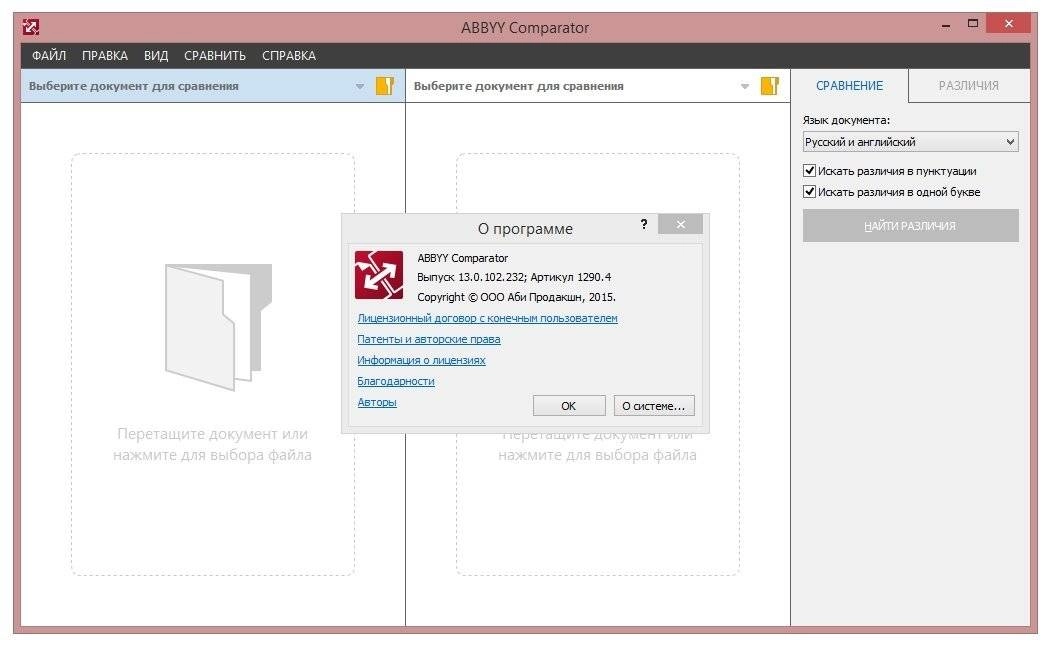Open the Авторы link
Viewport: 1055px width, 653px height.
[377, 401]
